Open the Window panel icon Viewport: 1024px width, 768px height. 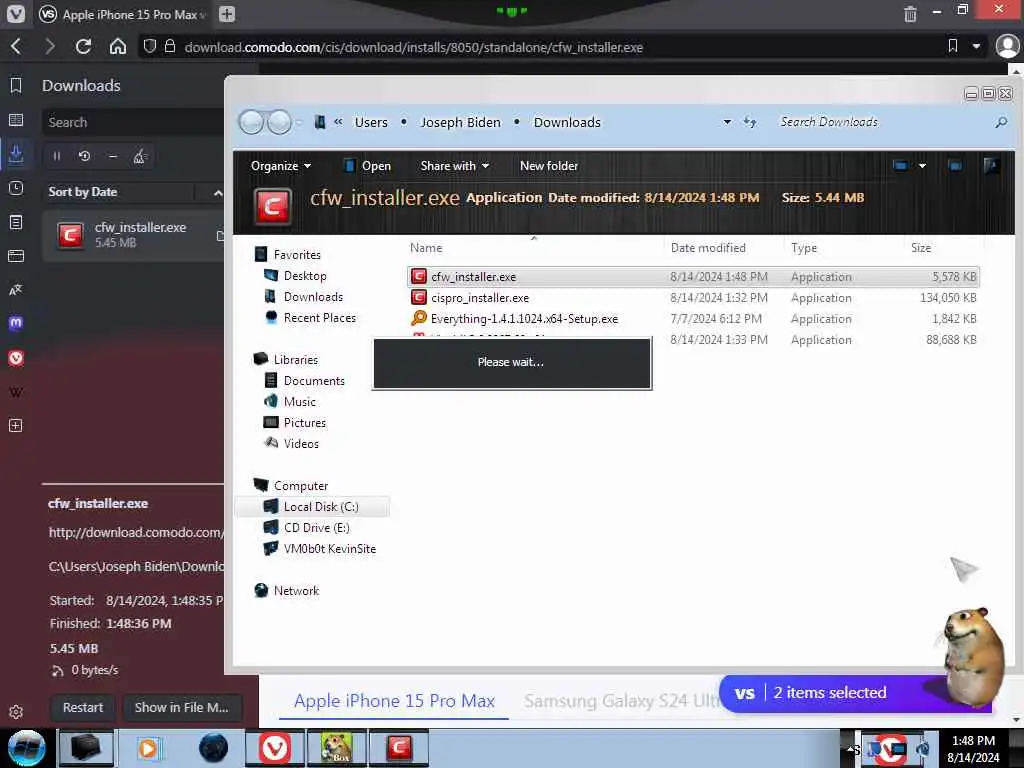pos(16,255)
